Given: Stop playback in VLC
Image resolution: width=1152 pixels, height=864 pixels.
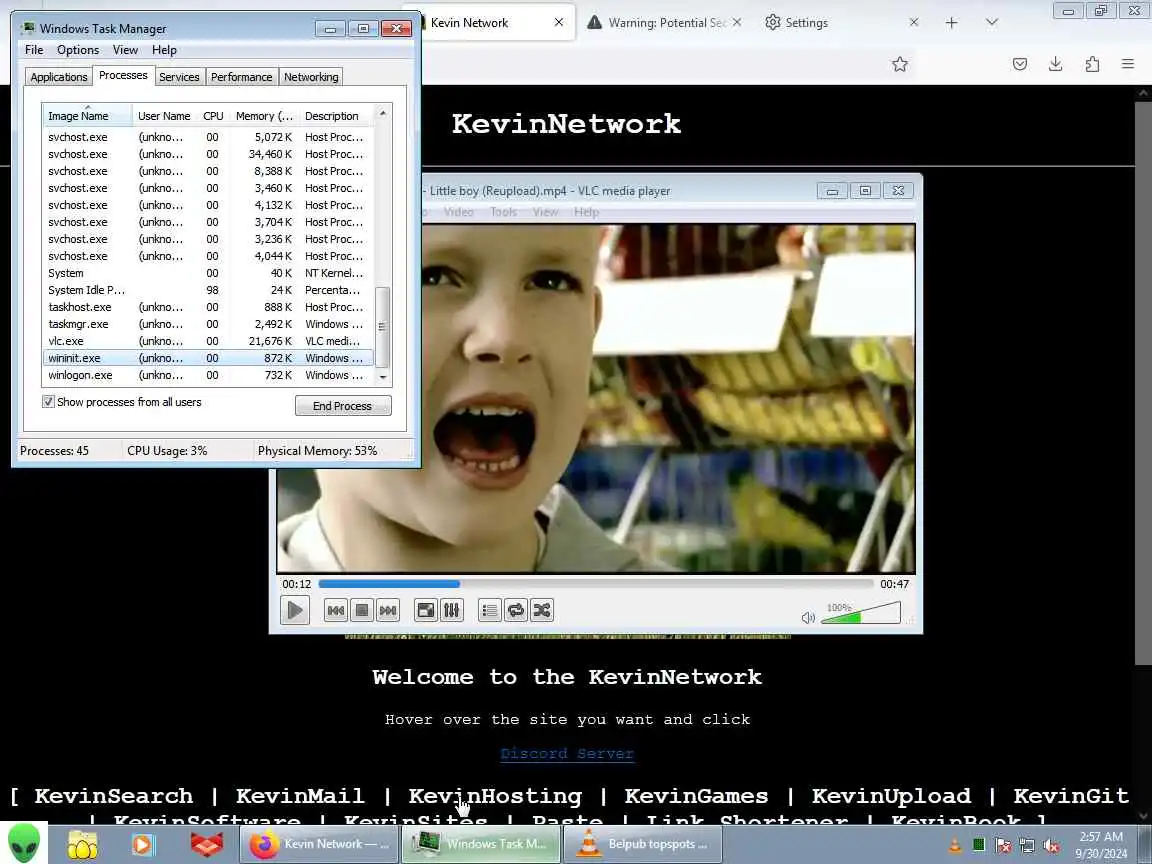Looking at the screenshot, I should coord(361,611).
